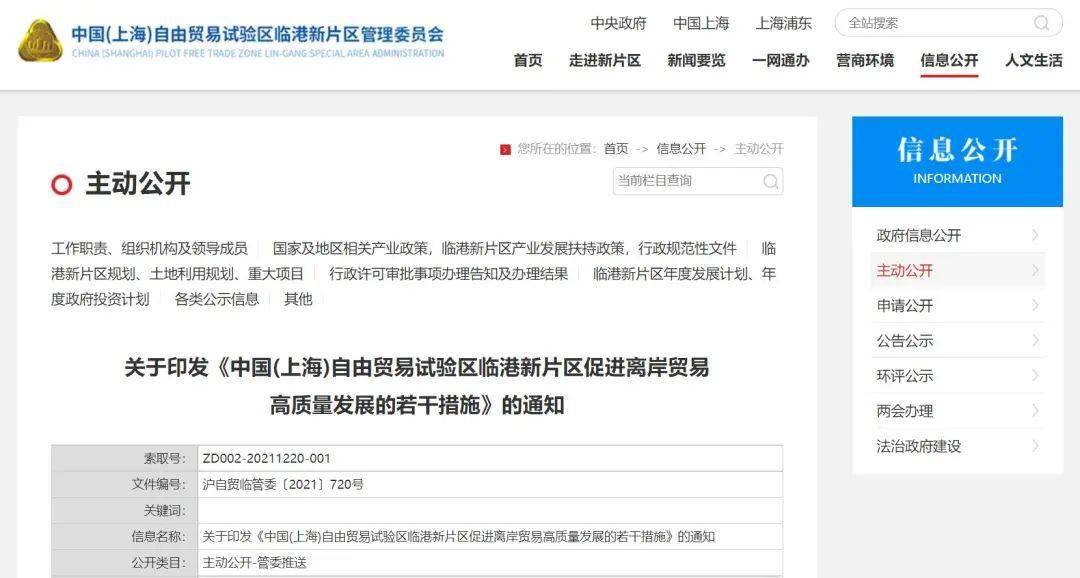1080x578 pixels.
Task: Open the 营商环境 navigation menu
Action: pos(865,61)
